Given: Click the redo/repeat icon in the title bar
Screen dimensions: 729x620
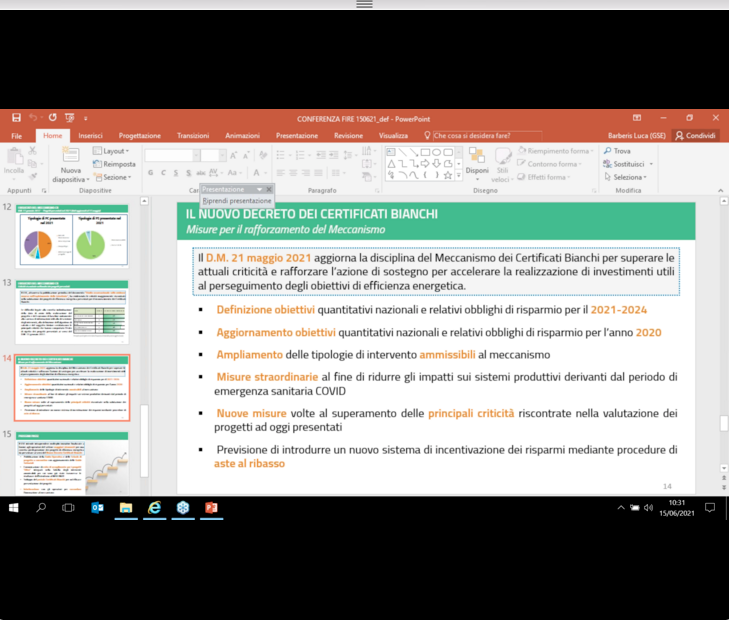Looking at the screenshot, I should pyautogui.click(x=53, y=118).
